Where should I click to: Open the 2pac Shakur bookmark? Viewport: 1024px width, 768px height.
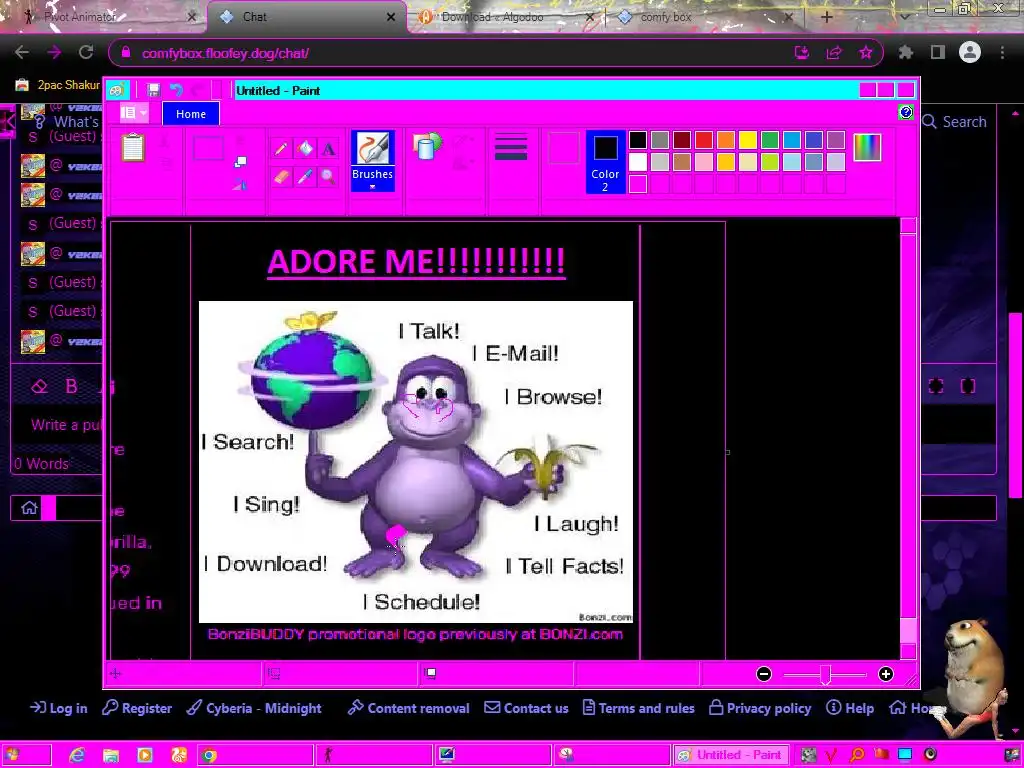57,85
